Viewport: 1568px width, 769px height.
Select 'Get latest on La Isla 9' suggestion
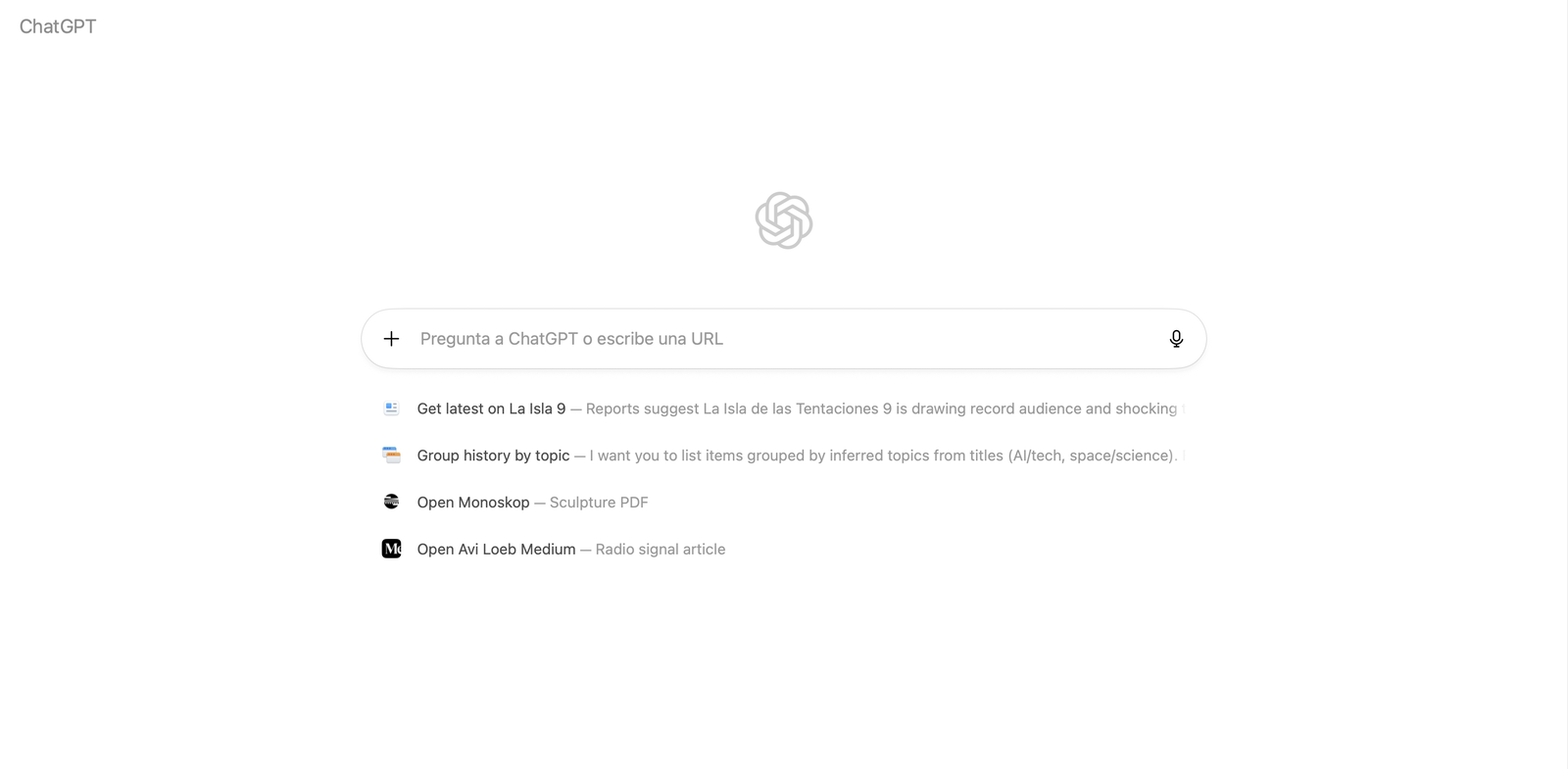(491, 409)
